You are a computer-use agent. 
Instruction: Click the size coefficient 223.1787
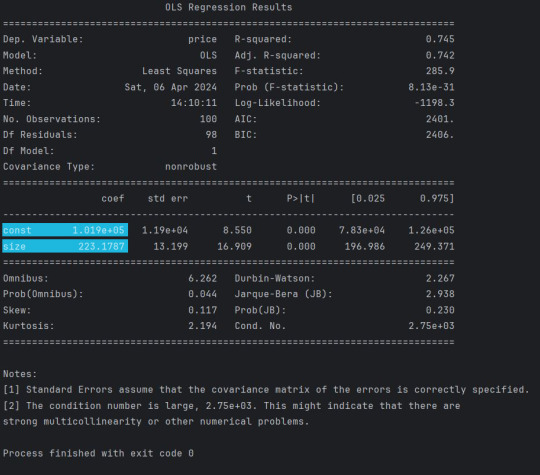[101, 246]
